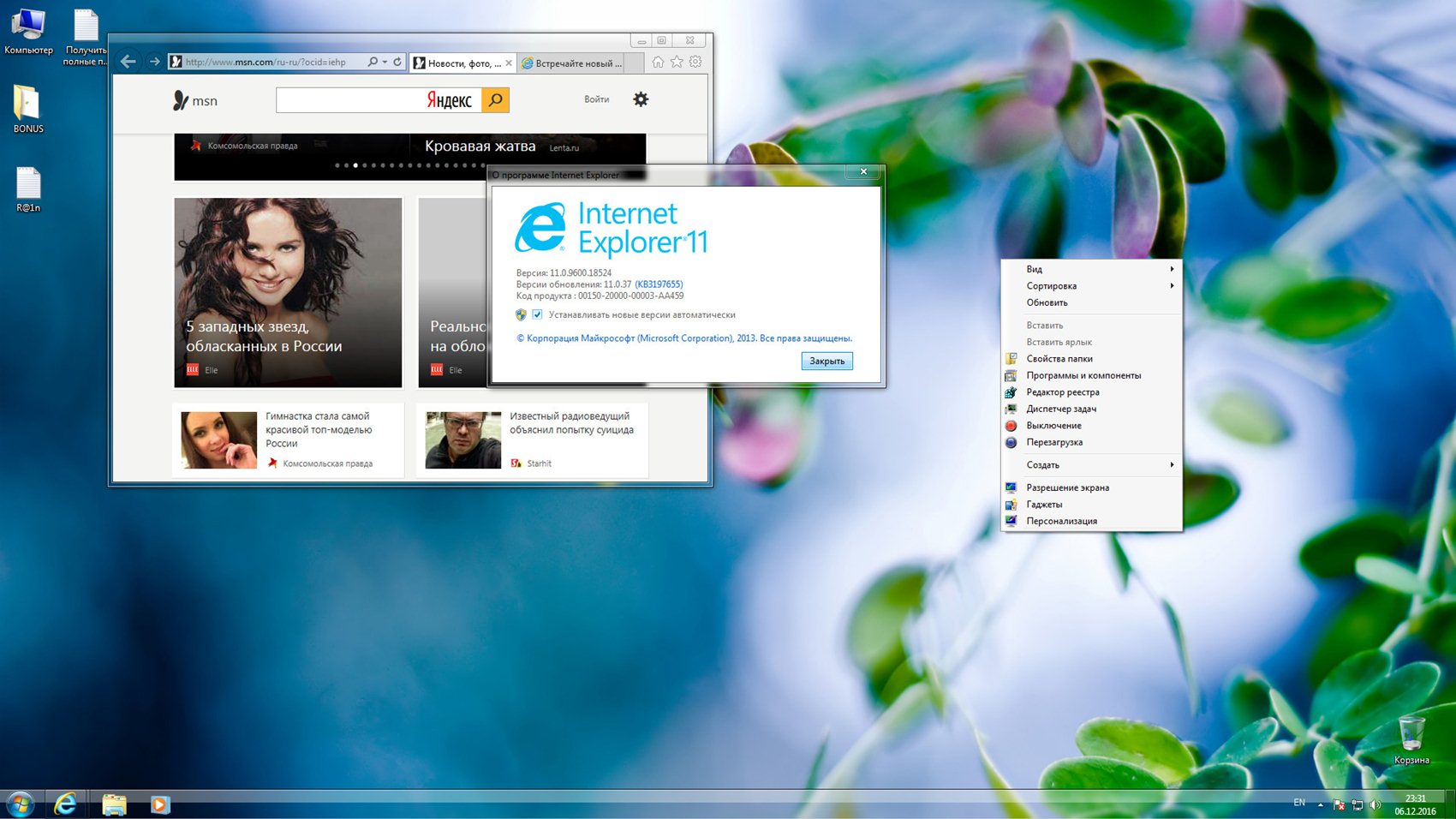This screenshot has width=1456, height=819.
Task: Click the Войти sign-in link
Action: (596, 99)
